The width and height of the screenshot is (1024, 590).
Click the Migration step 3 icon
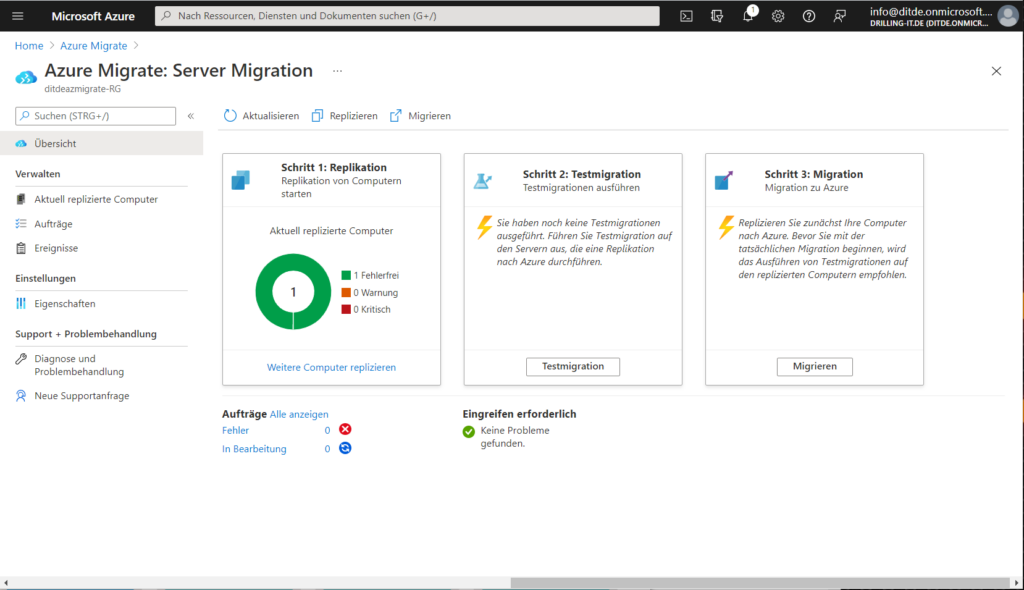point(724,180)
